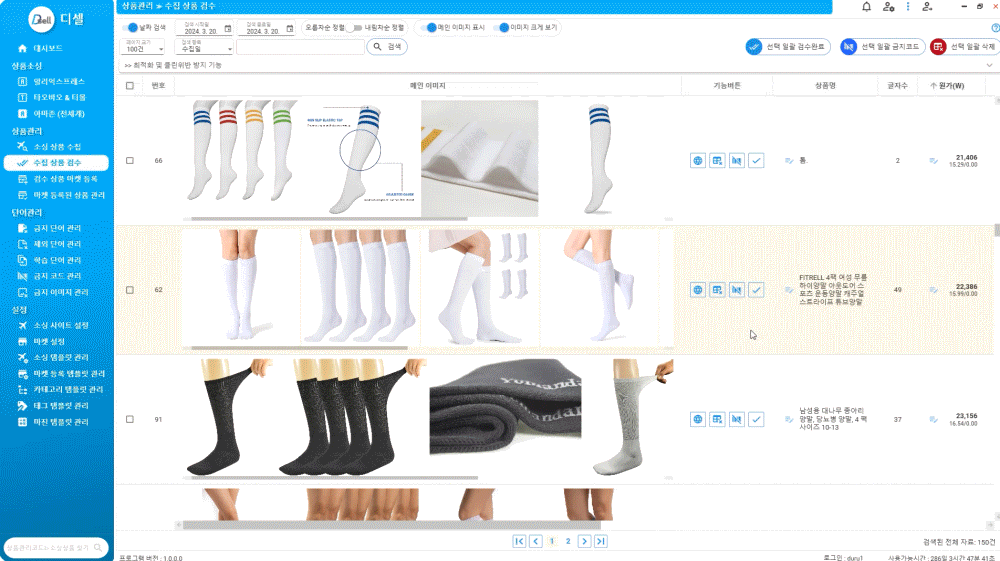
Task: Click inspection checkmark icon in row 91
Action: point(756,419)
